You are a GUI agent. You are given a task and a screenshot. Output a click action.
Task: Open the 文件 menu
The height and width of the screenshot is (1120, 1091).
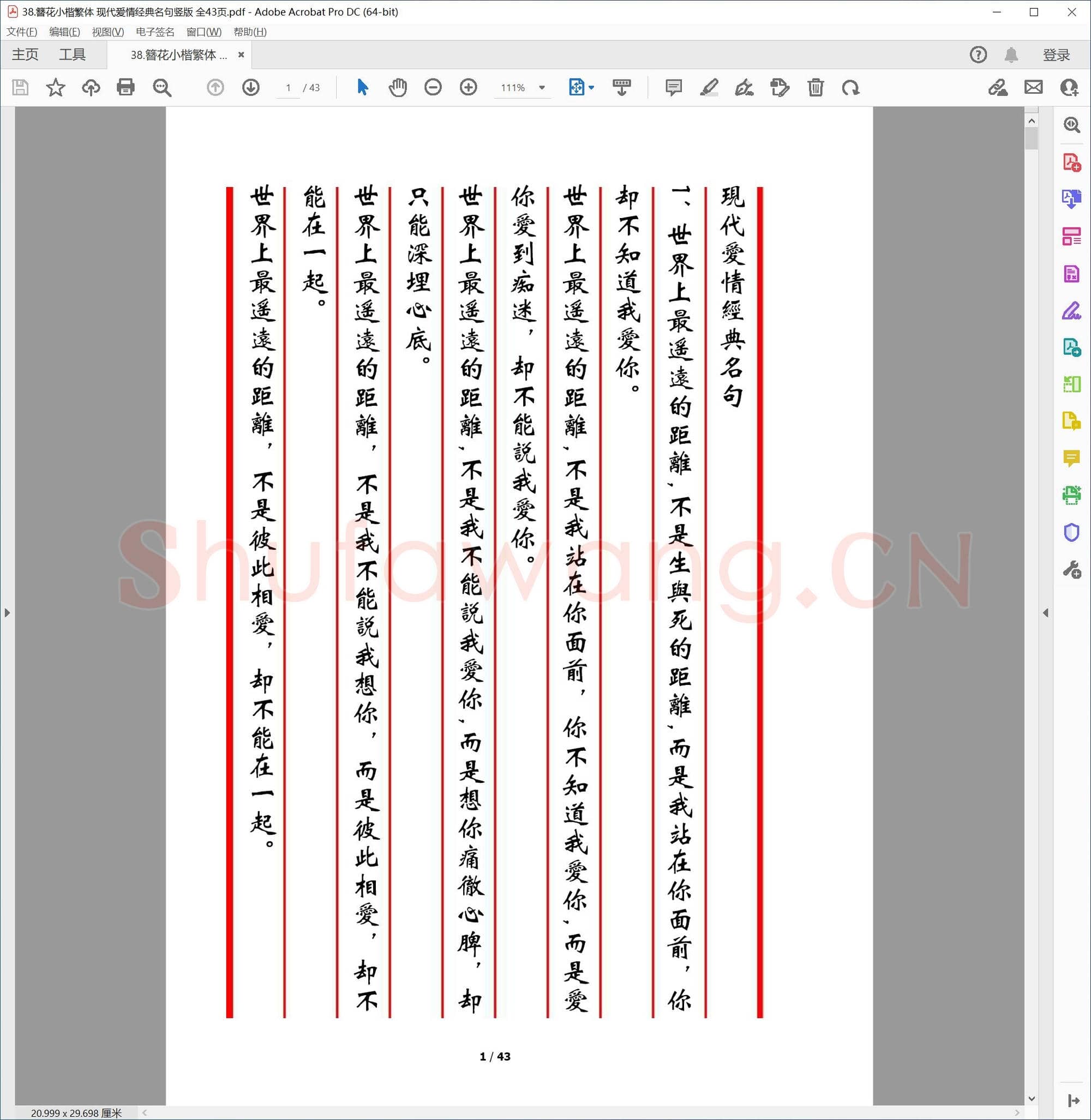(22, 33)
